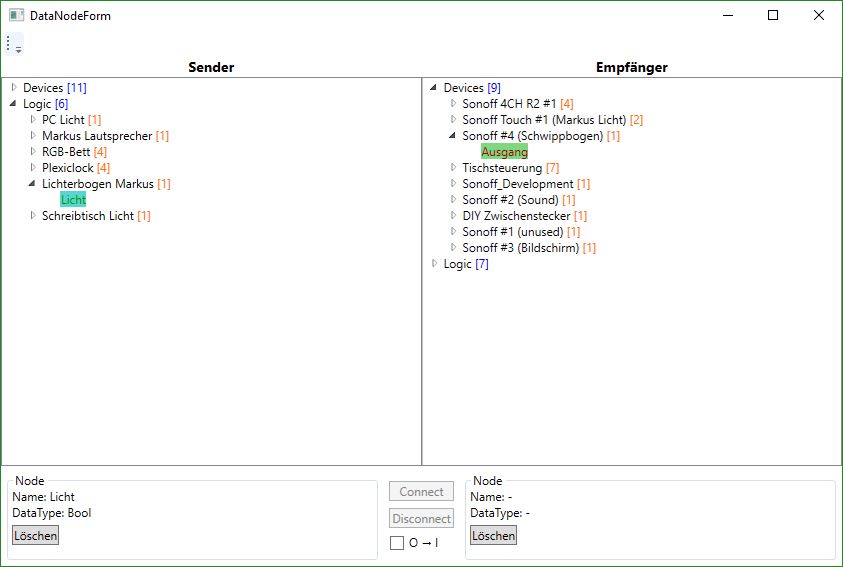Select the Sonoff 4CH R2 #1 row
The image size is (843, 567).
click(518, 103)
